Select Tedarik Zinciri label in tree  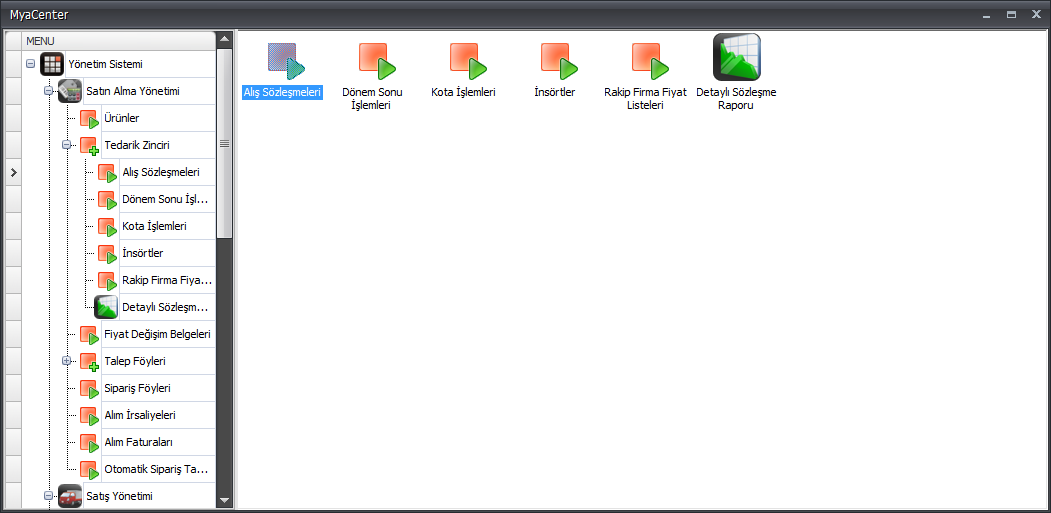click(x=137, y=145)
